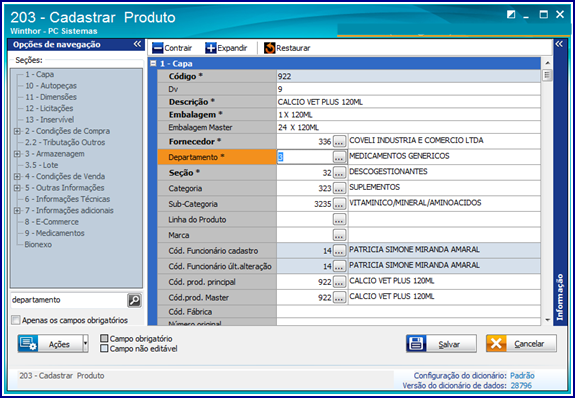Click the scrollbar down arrow of form grid
The image size is (575, 398).
pyautogui.click(x=547, y=320)
